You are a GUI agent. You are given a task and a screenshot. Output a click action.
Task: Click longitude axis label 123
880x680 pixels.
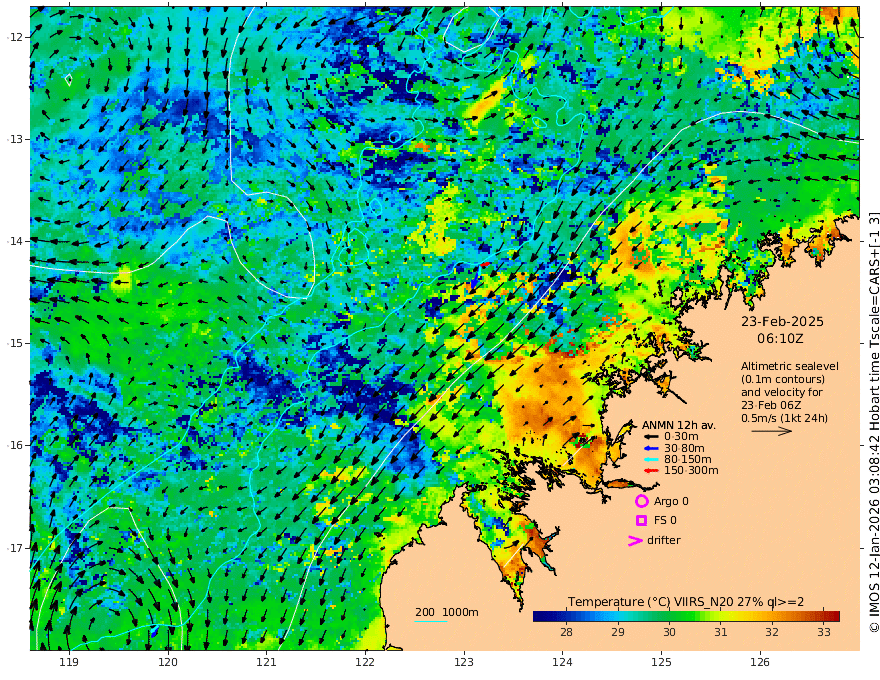464,663
